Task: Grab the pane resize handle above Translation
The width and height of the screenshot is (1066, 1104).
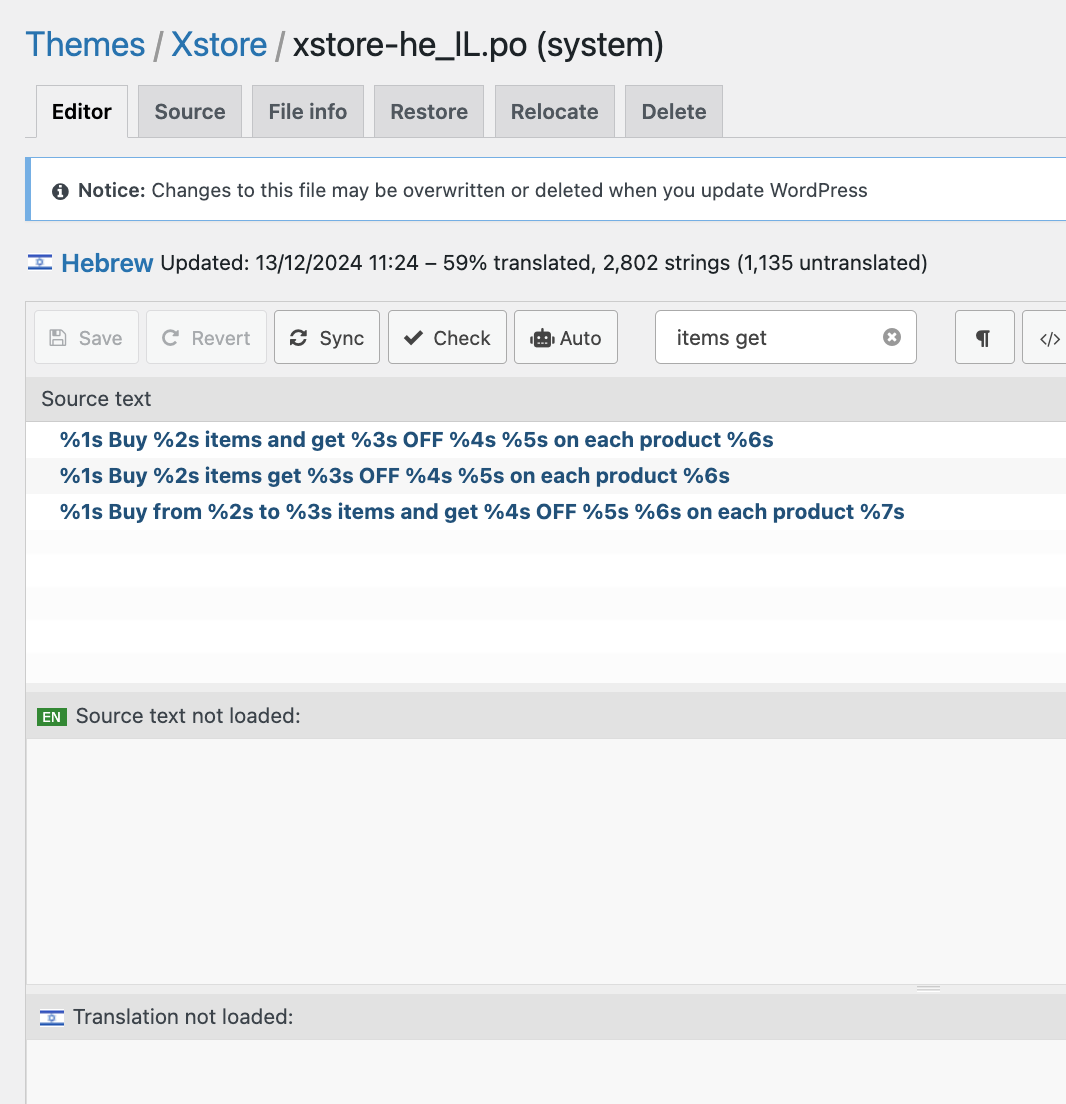Action: pos(929,989)
